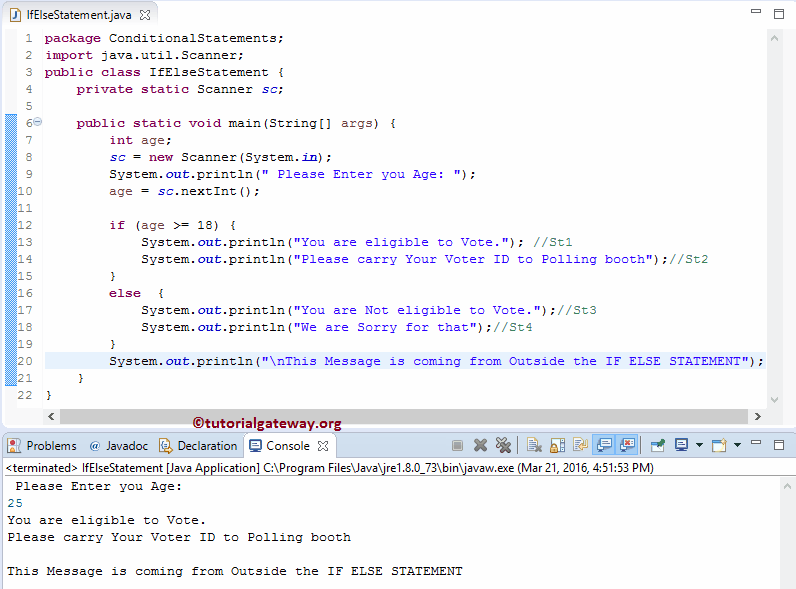This screenshot has width=796, height=589.
Task: Switch to the Problems tab
Action: pos(42,446)
